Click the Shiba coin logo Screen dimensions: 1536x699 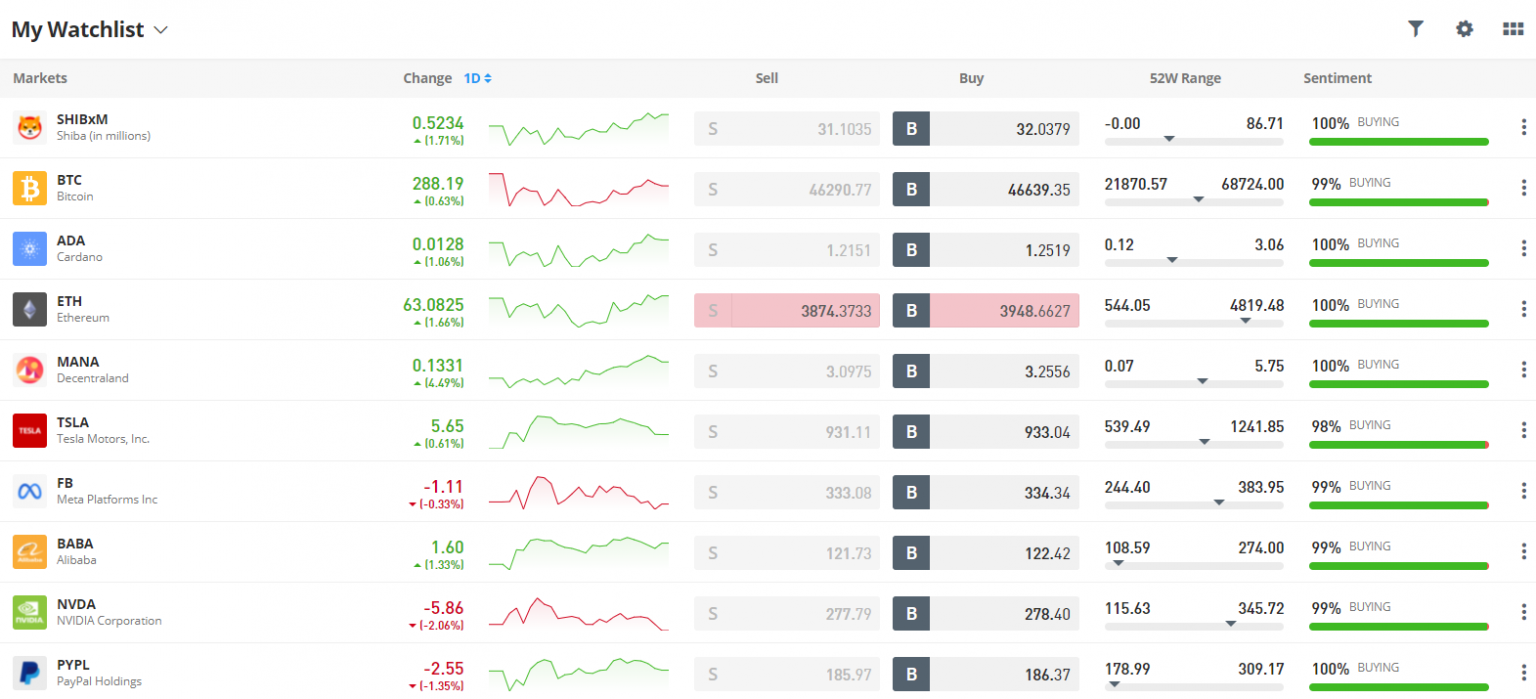tap(29, 128)
